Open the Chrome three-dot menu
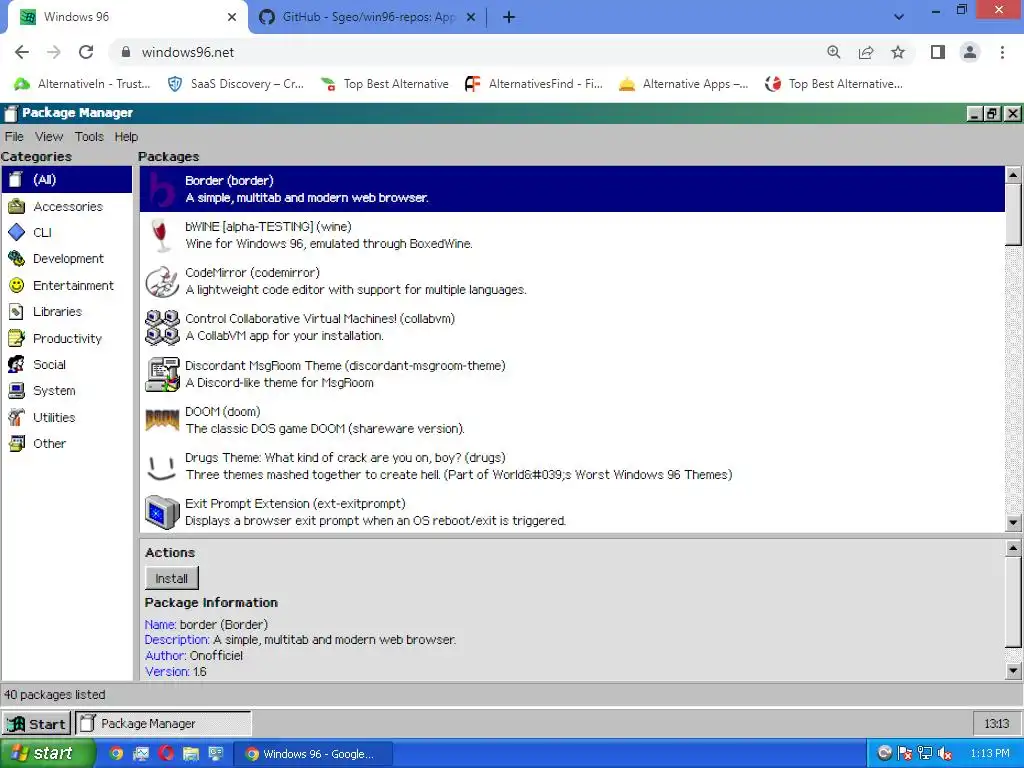Image resolution: width=1024 pixels, height=768 pixels. coord(1002,52)
